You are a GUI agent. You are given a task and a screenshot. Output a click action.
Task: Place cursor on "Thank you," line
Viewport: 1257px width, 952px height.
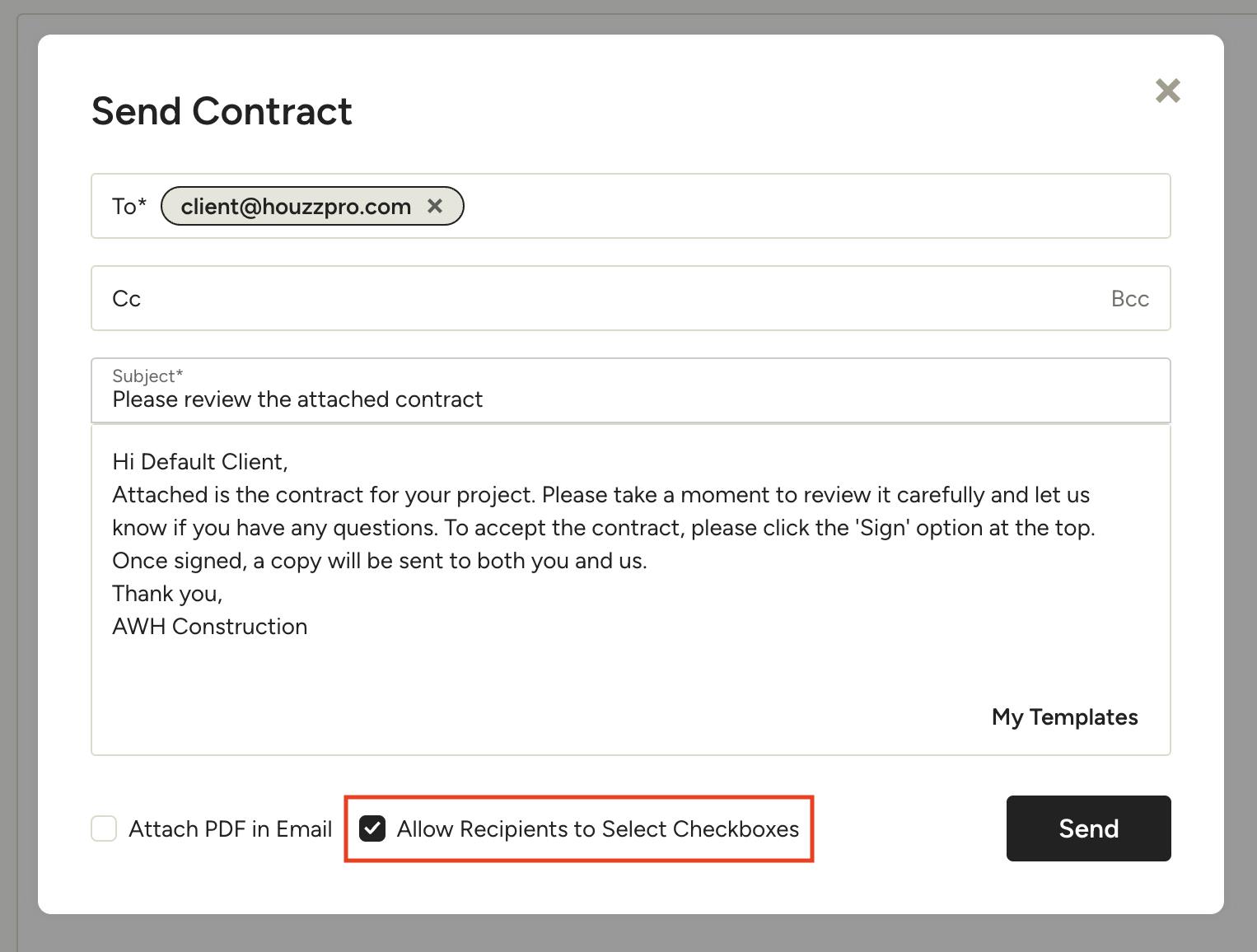(167, 594)
